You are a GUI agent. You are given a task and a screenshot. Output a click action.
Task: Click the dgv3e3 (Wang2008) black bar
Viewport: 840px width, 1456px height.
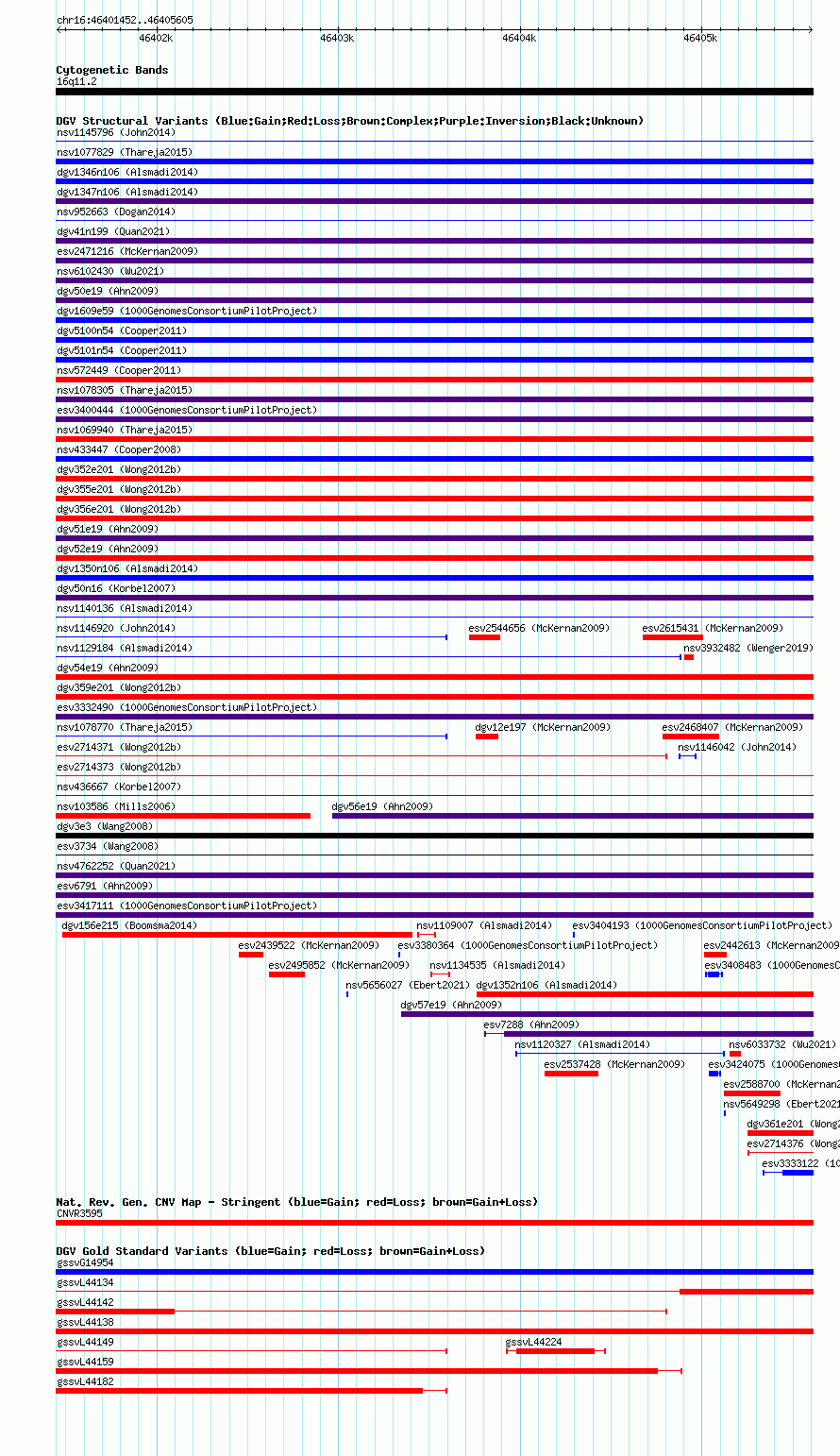pyautogui.click(x=435, y=836)
